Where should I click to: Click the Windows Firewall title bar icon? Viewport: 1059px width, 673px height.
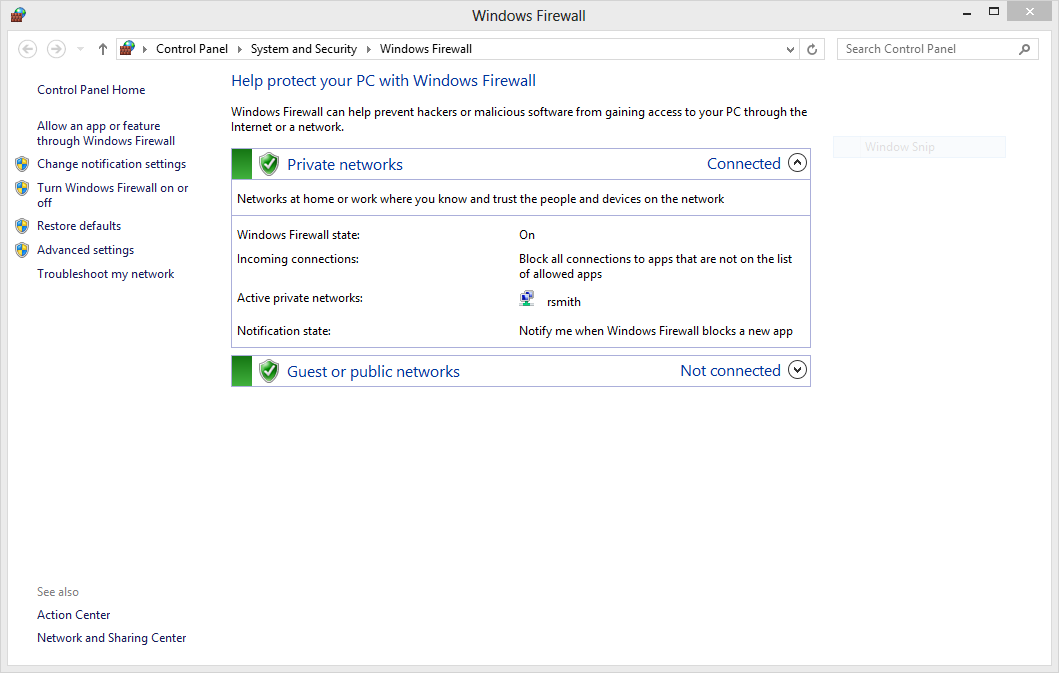pyautogui.click(x=18, y=15)
